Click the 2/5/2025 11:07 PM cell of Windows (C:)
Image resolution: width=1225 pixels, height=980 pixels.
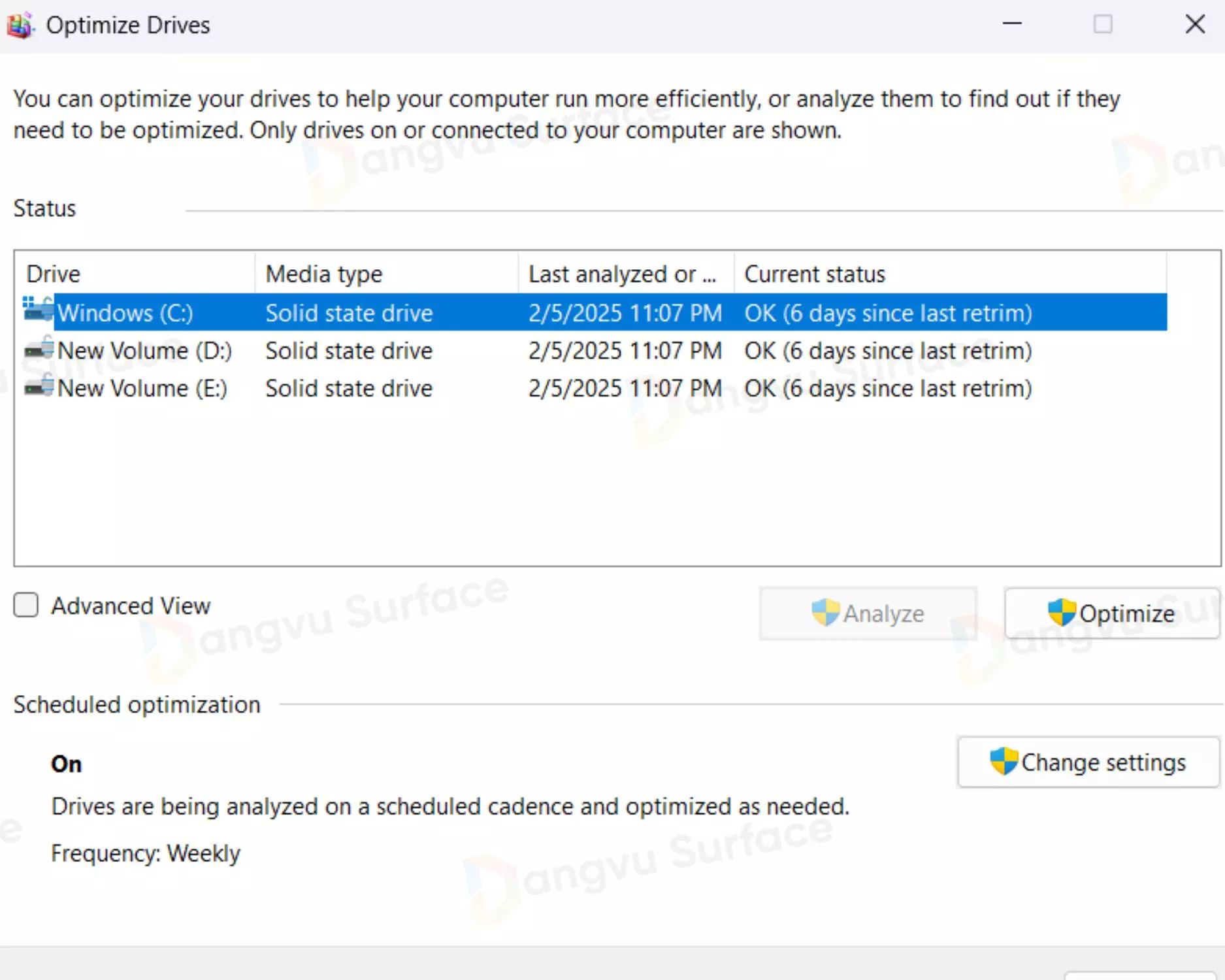point(625,313)
